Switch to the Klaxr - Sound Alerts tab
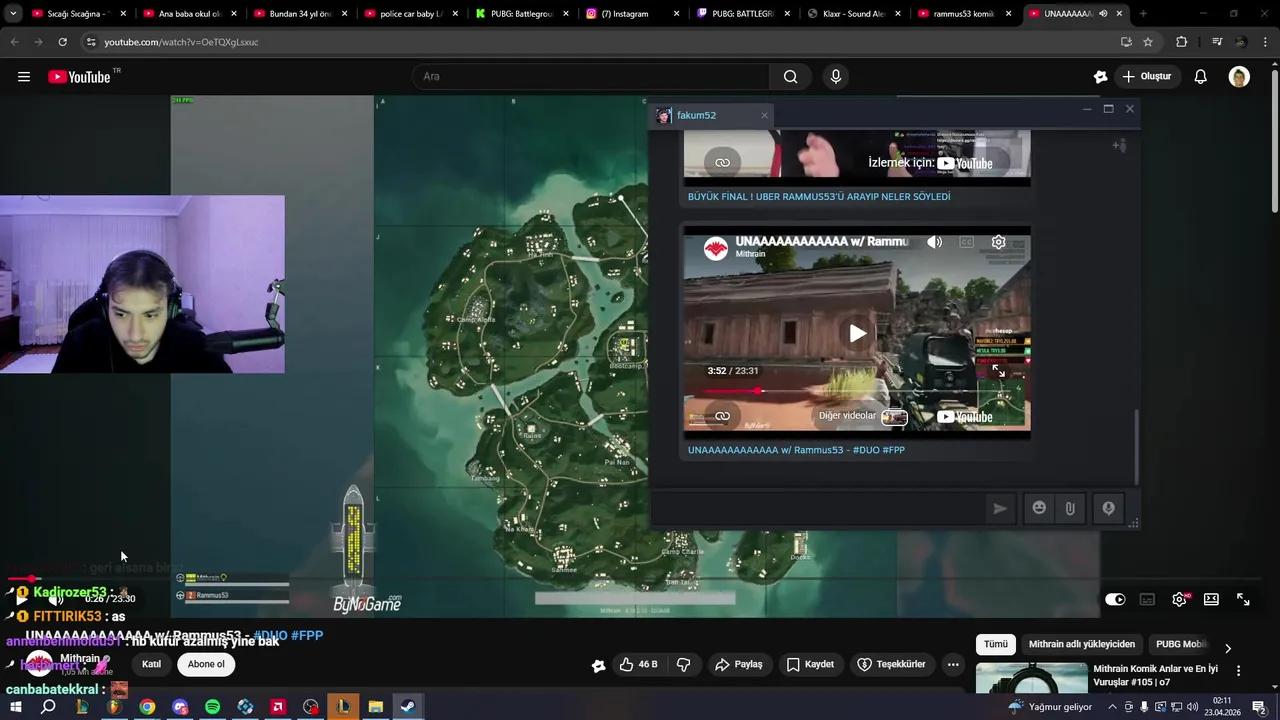This screenshot has height=720, width=1280. (853, 14)
